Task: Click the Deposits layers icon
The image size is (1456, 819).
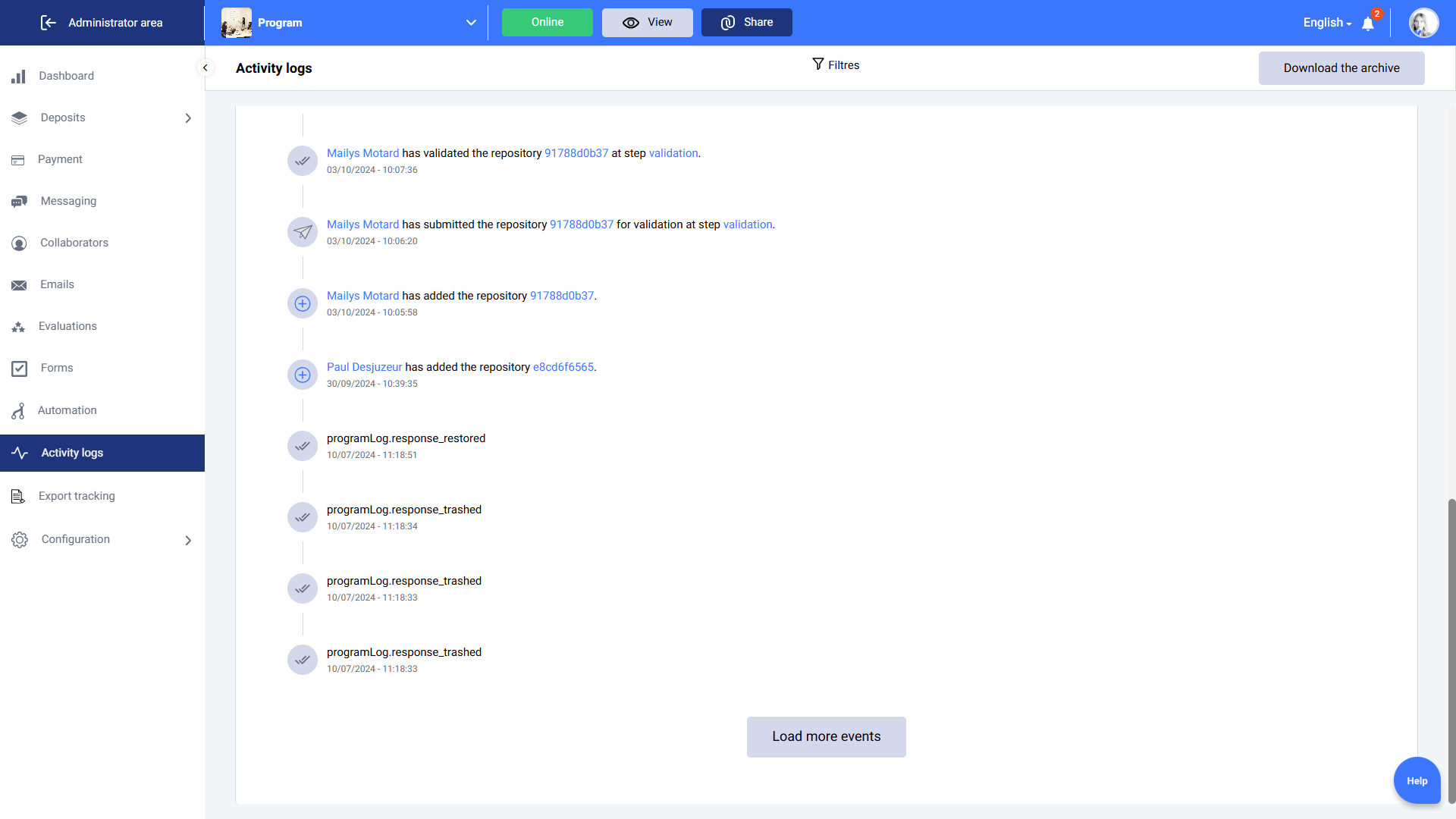Action: pos(20,118)
